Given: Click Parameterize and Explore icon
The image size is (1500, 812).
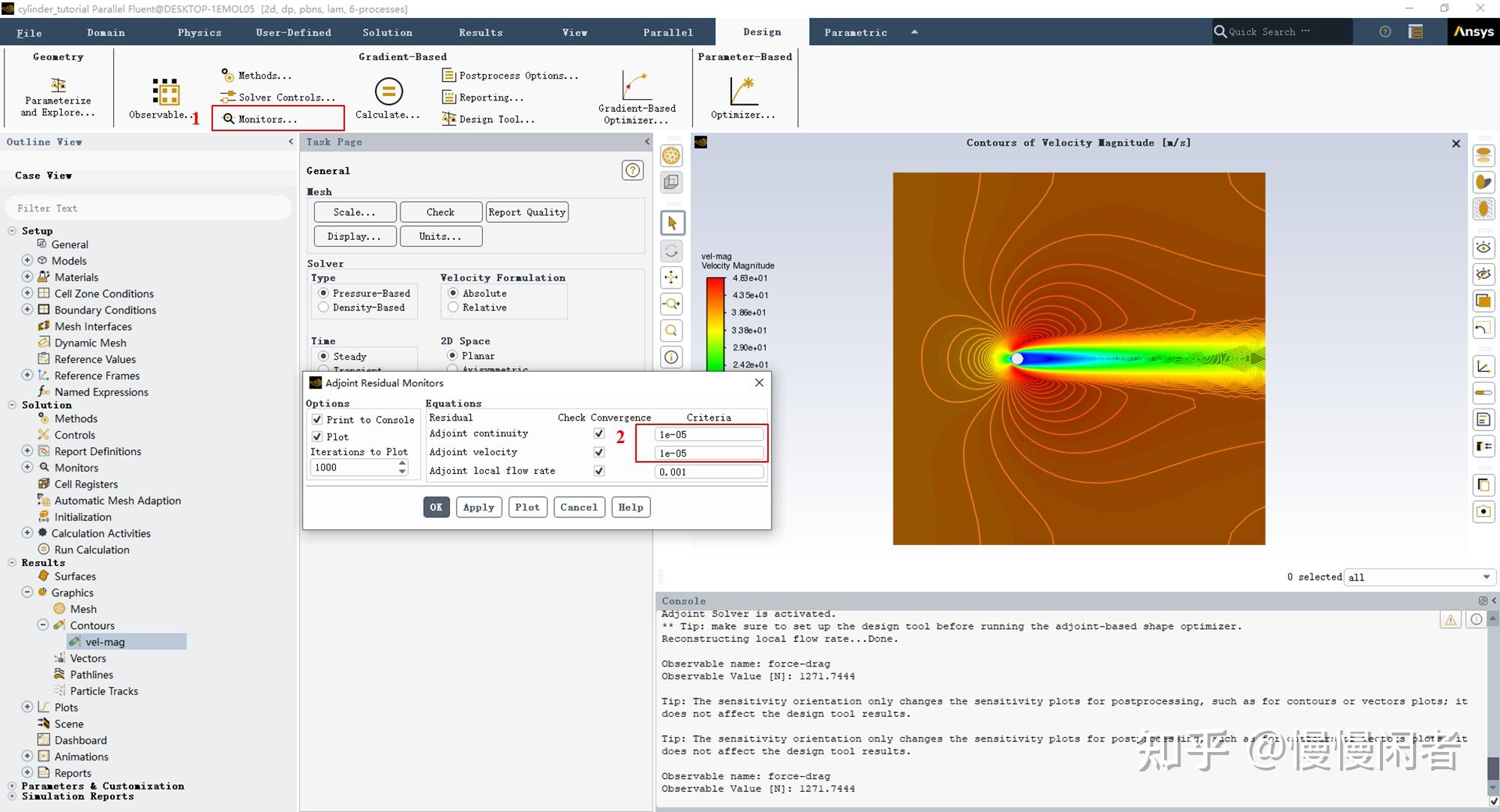Looking at the screenshot, I should coord(58,84).
